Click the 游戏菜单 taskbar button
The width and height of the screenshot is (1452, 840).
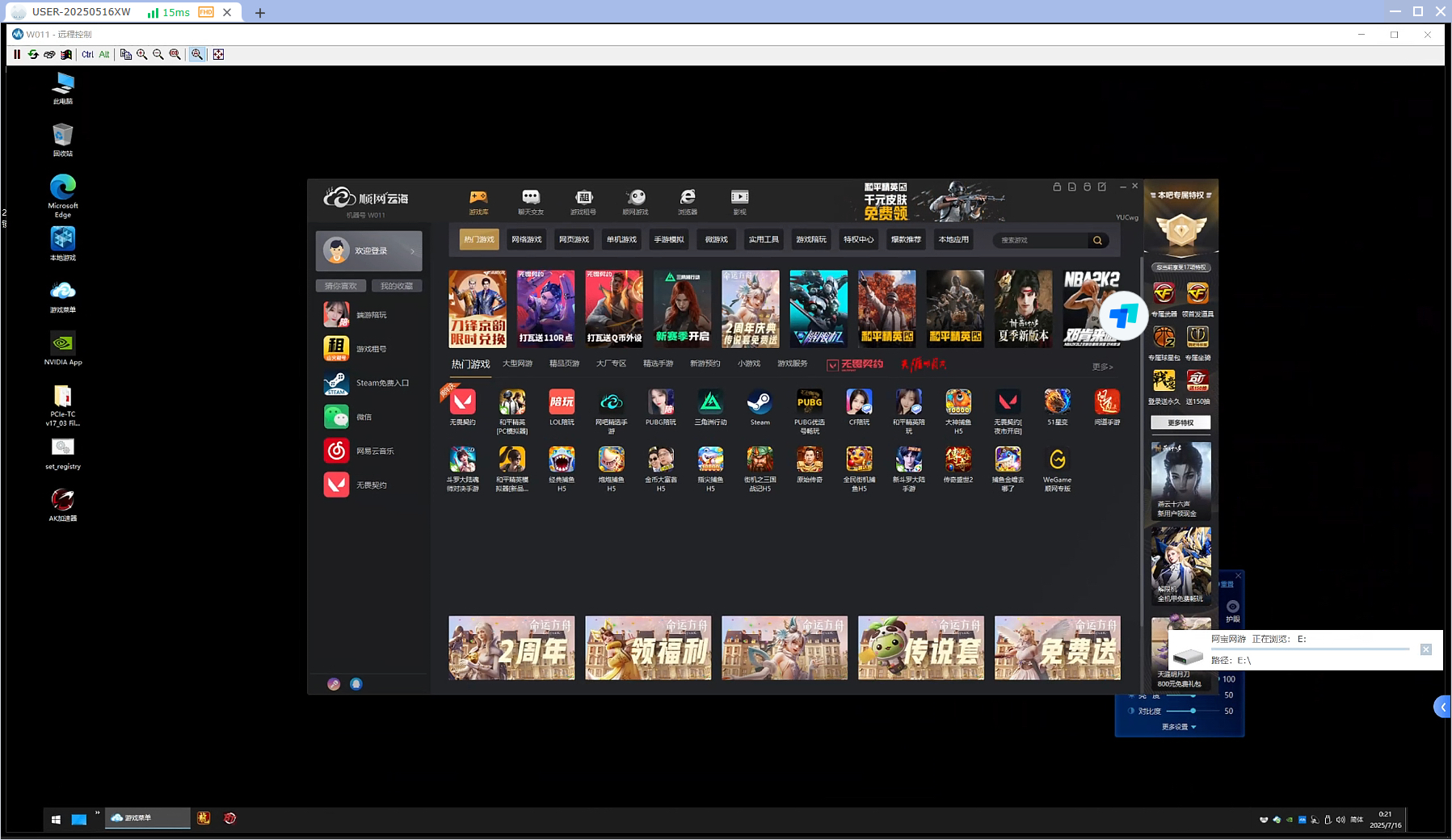pos(149,818)
